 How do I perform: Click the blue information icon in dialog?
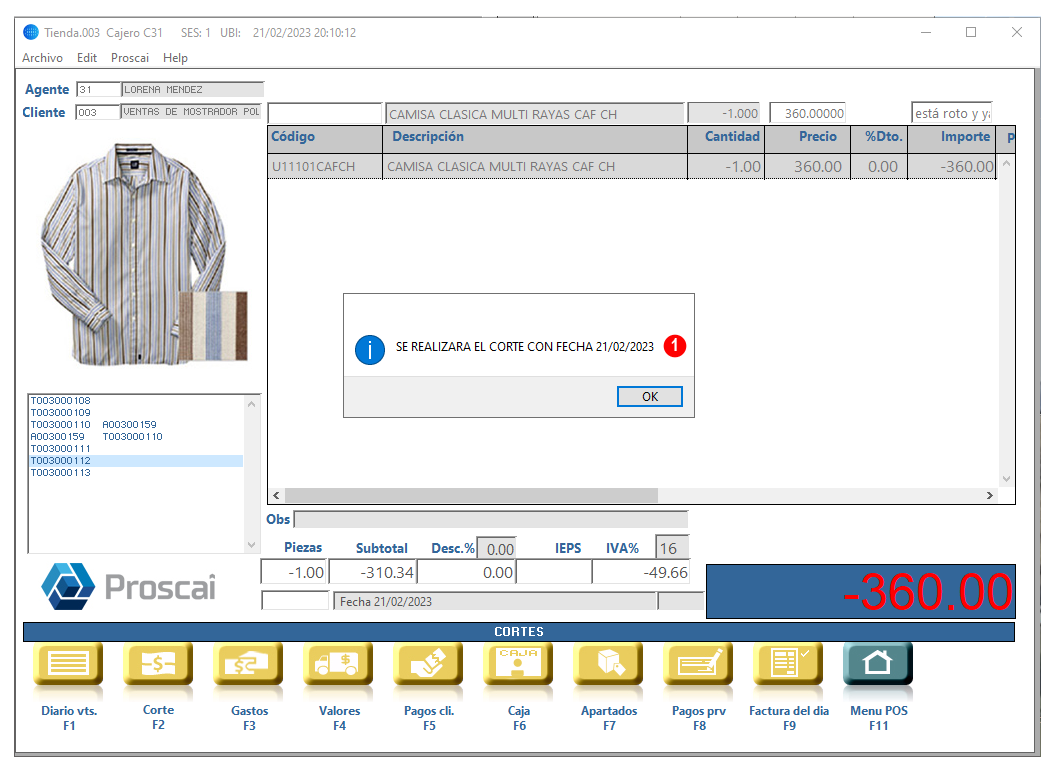pyautogui.click(x=370, y=349)
